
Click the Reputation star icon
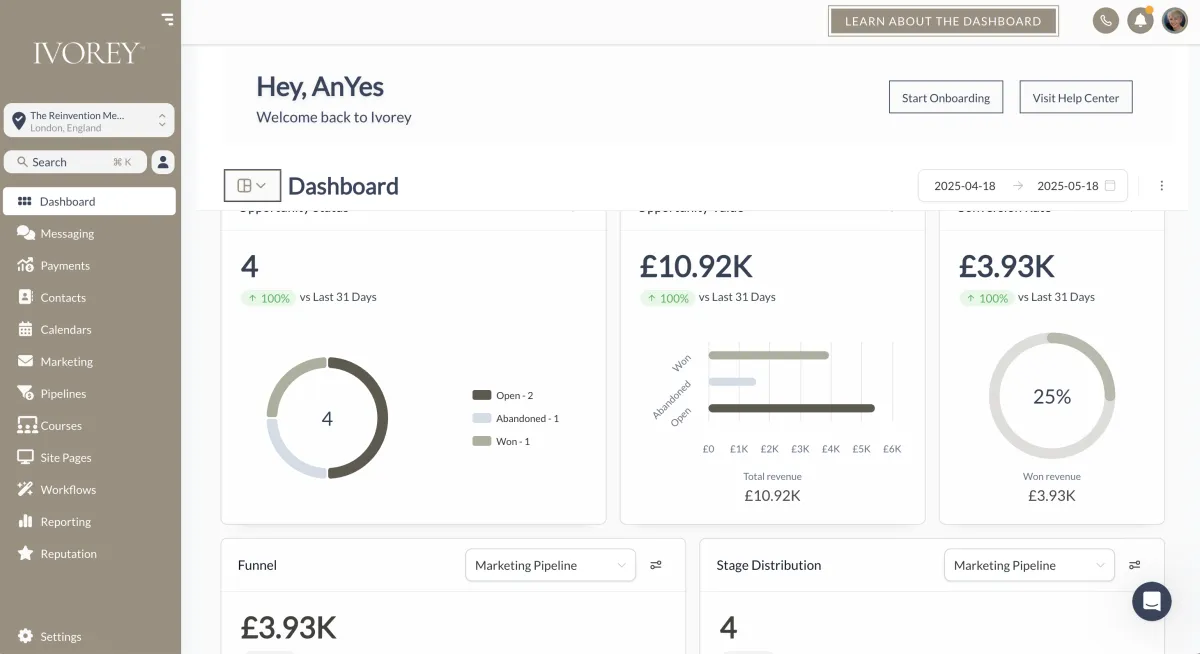(x=25, y=553)
